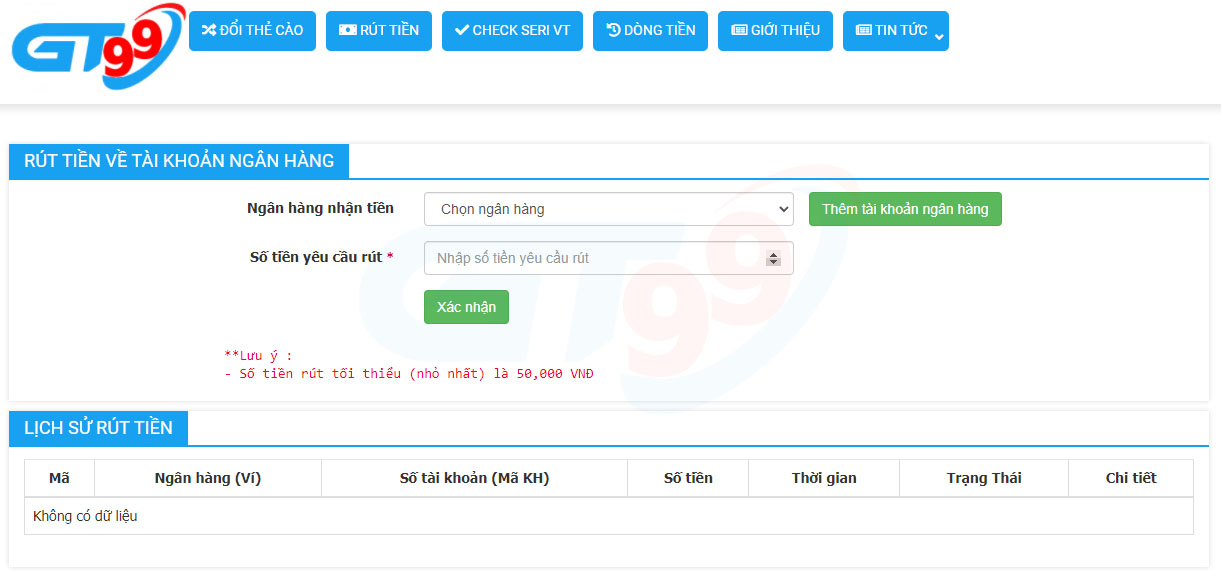Focus the Nhập số tiền yêu cầu rút field

(x=609, y=258)
